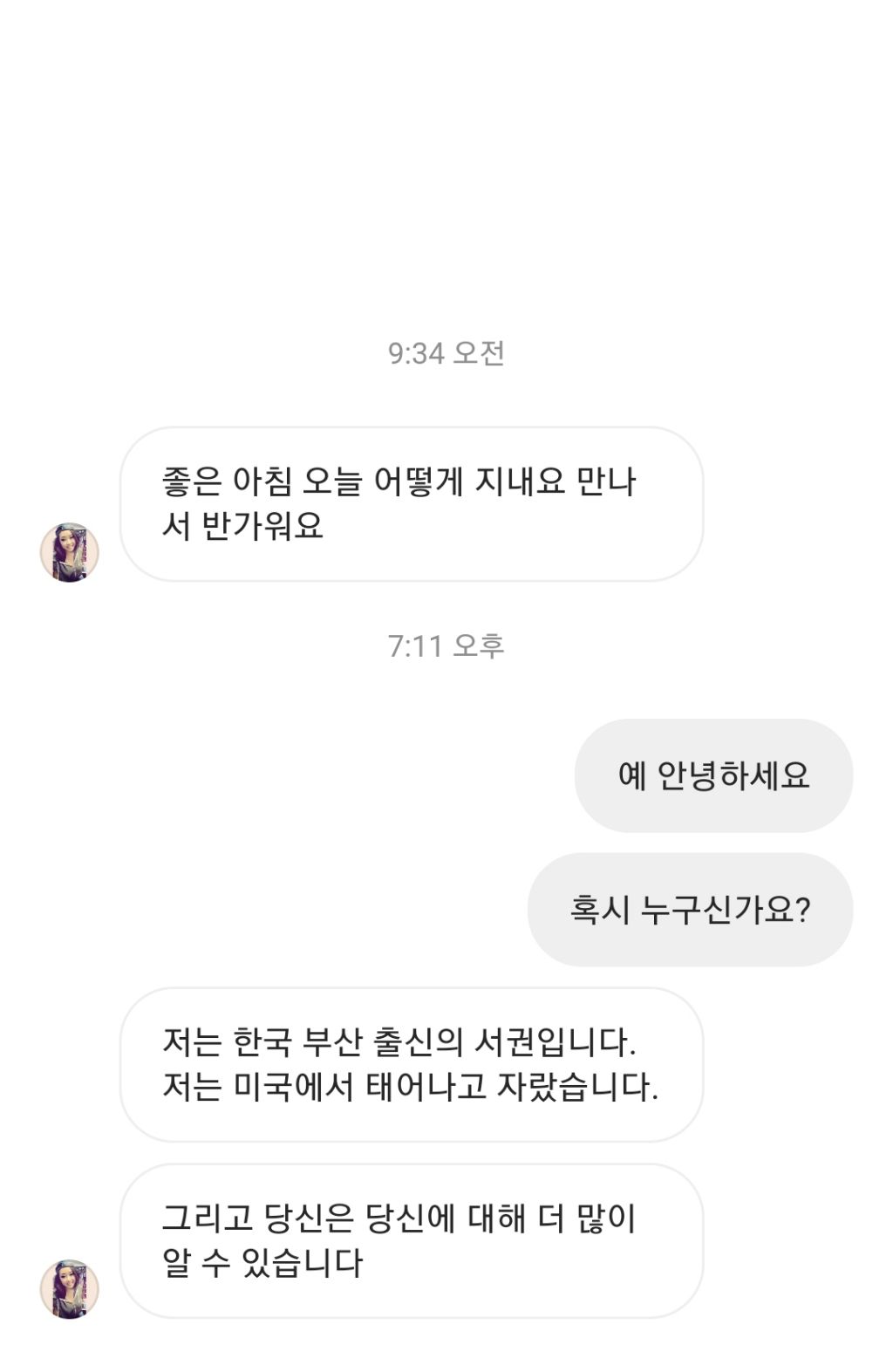The height and width of the screenshot is (1372, 893).
Task: Tap the line "저는 미국에서 태어나고 자랐습니다."
Action: click(x=410, y=1087)
